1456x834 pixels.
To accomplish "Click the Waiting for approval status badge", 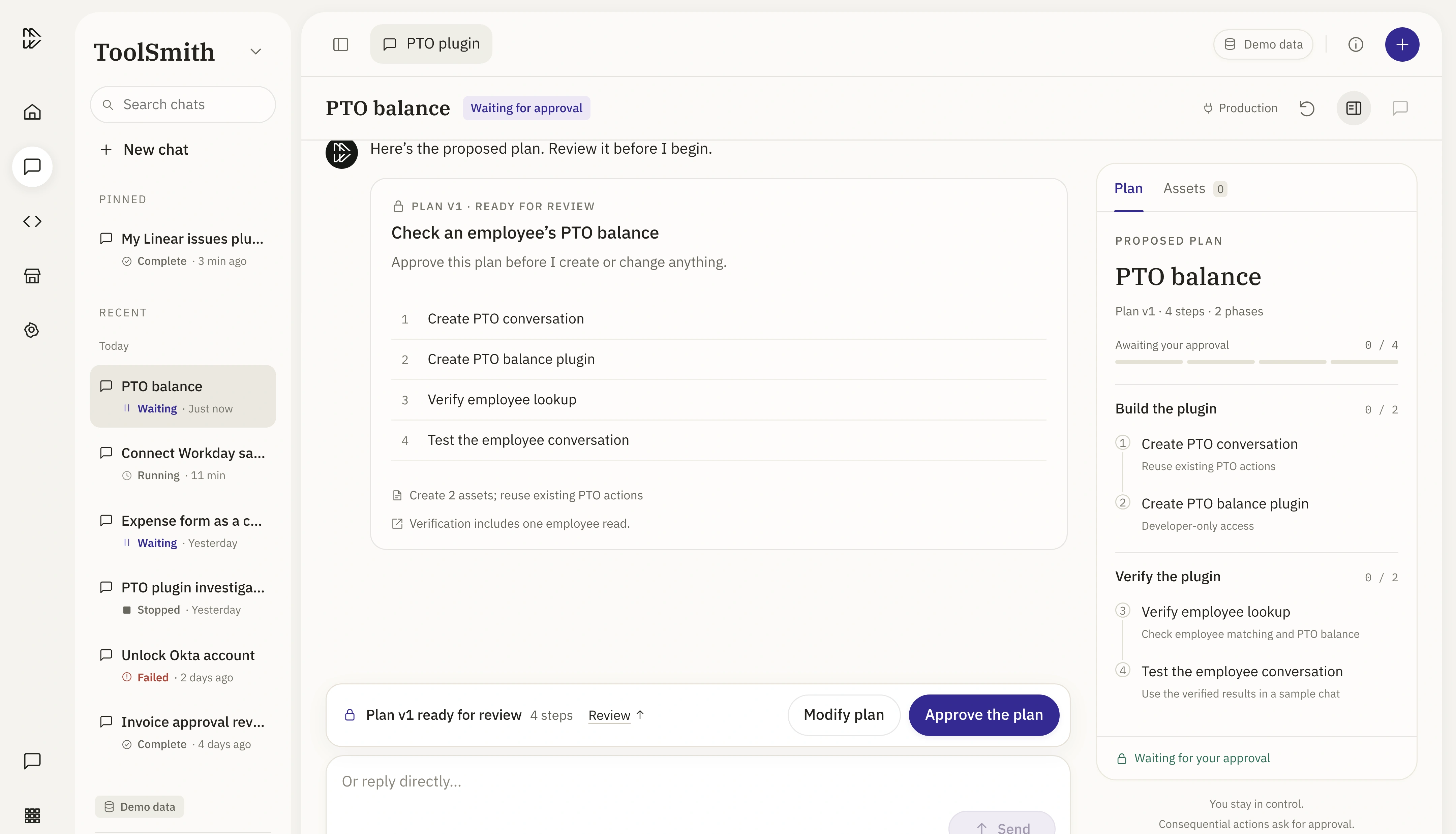I will pyautogui.click(x=526, y=108).
